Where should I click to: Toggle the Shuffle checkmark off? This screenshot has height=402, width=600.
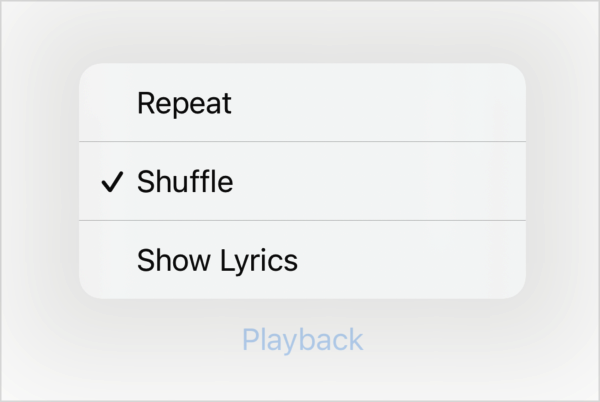pos(113,182)
